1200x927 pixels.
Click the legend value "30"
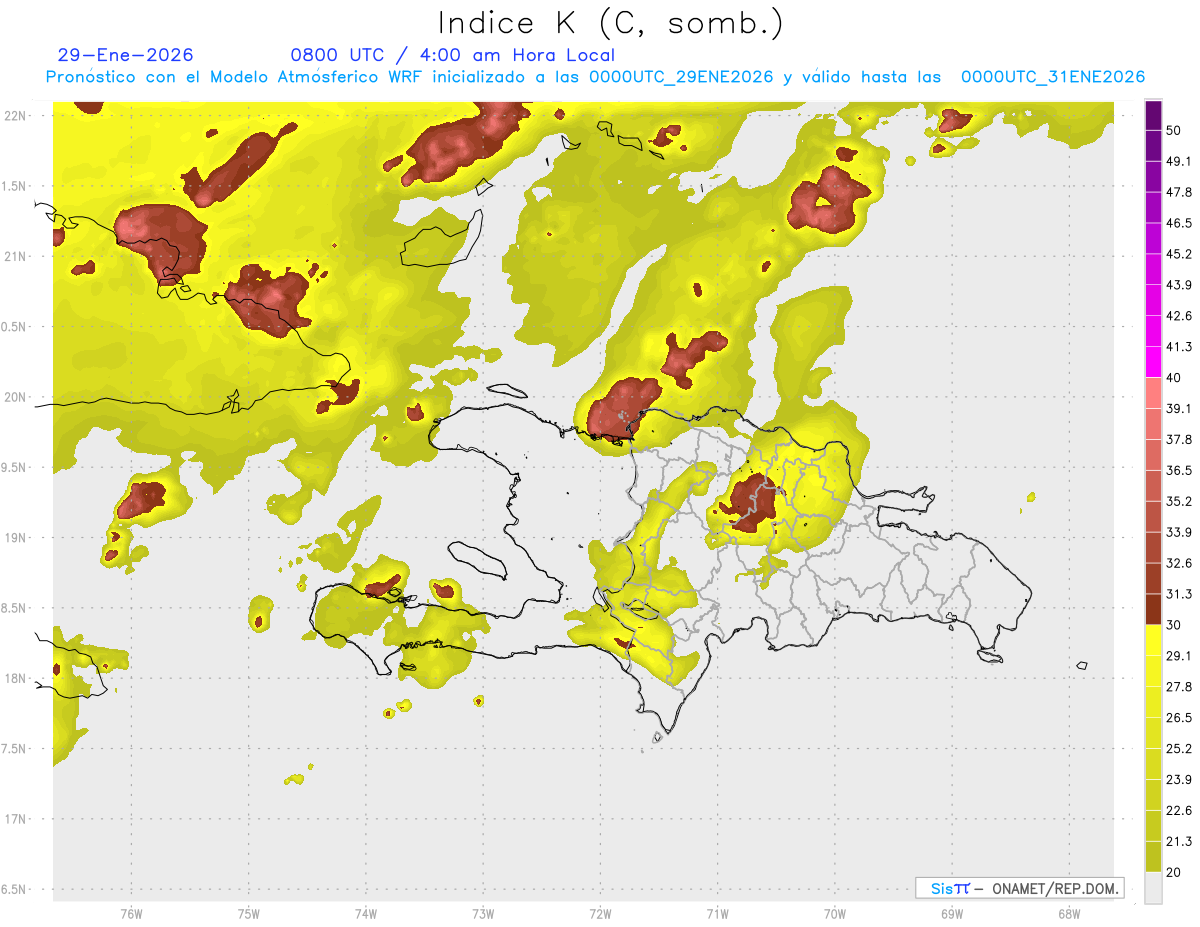click(x=1176, y=625)
